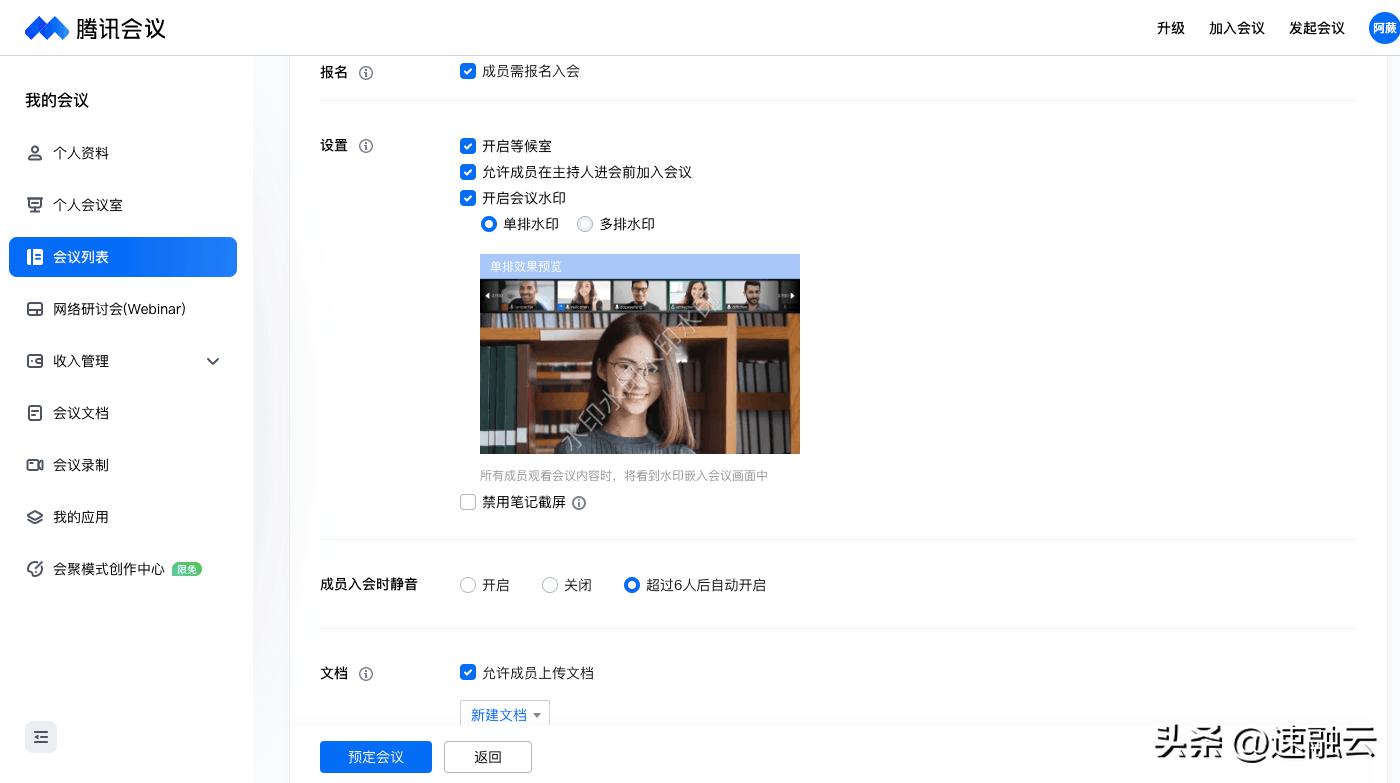The width and height of the screenshot is (1400, 783).
Task: Click the 返回 button
Action: click(x=488, y=757)
